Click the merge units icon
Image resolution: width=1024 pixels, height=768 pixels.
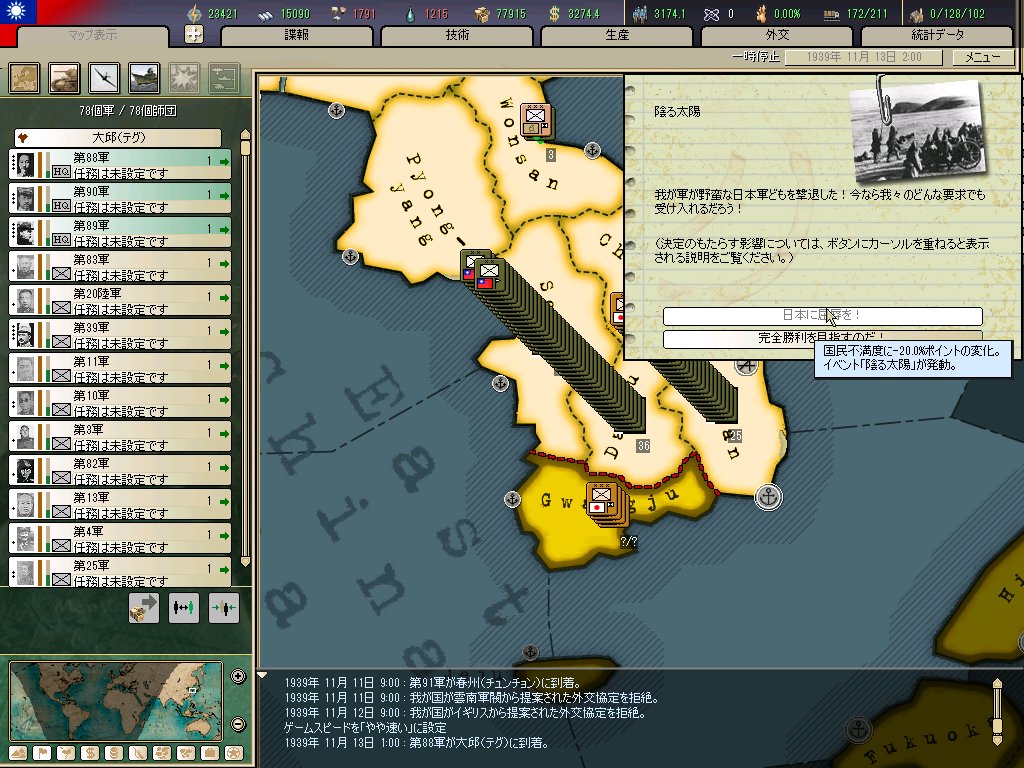pyautogui.click(x=223, y=607)
